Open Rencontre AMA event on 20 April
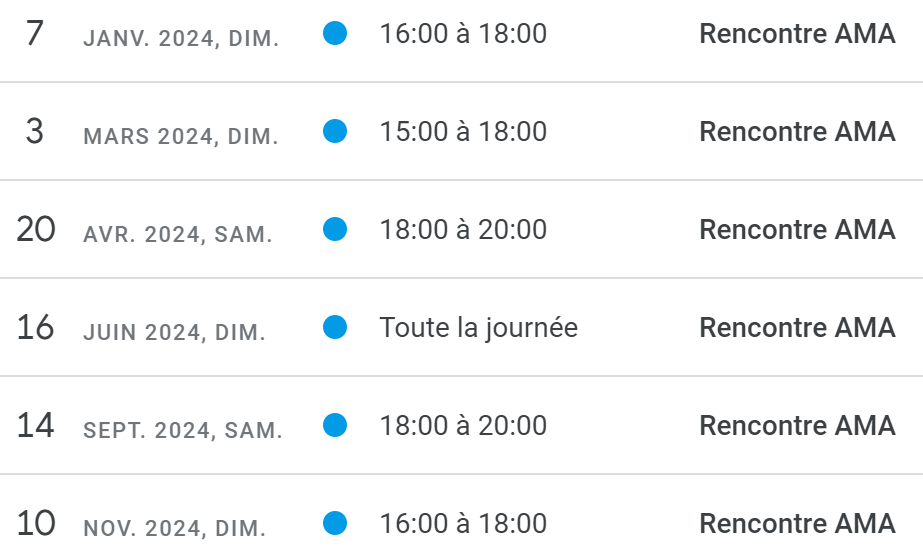The height and width of the screenshot is (553, 923). click(797, 230)
